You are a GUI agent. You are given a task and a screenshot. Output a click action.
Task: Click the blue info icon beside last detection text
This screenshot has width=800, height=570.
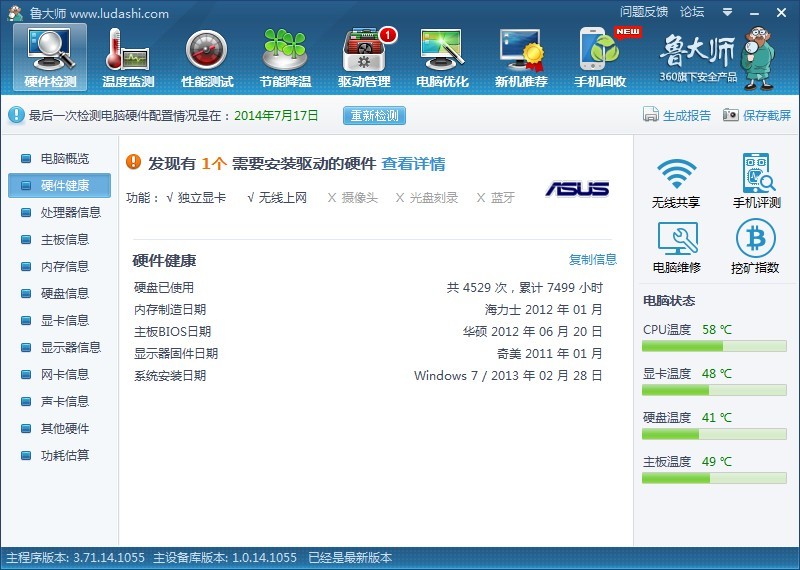[x=16, y=115]
